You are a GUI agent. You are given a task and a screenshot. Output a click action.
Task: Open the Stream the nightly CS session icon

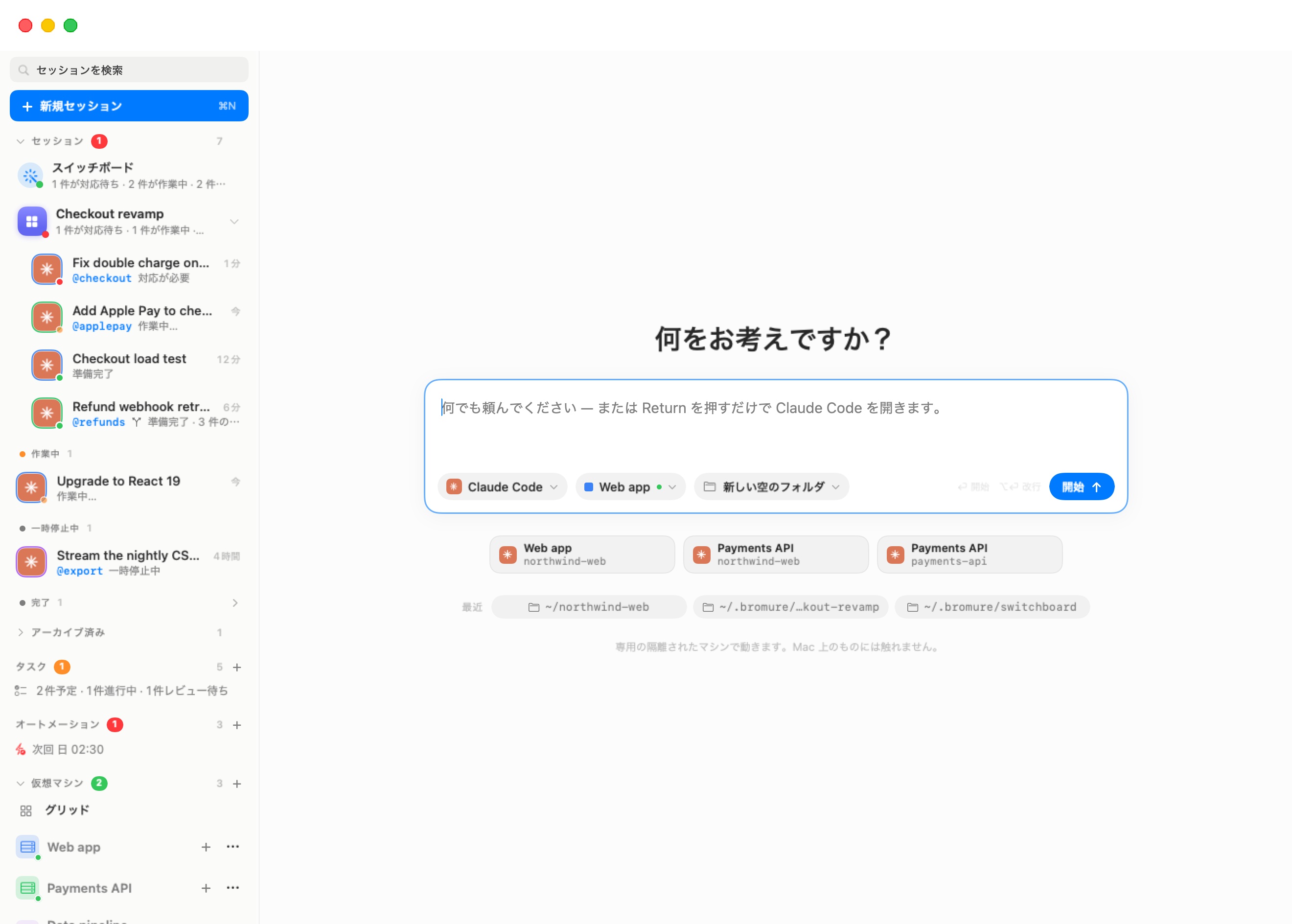tap(31, 562)
